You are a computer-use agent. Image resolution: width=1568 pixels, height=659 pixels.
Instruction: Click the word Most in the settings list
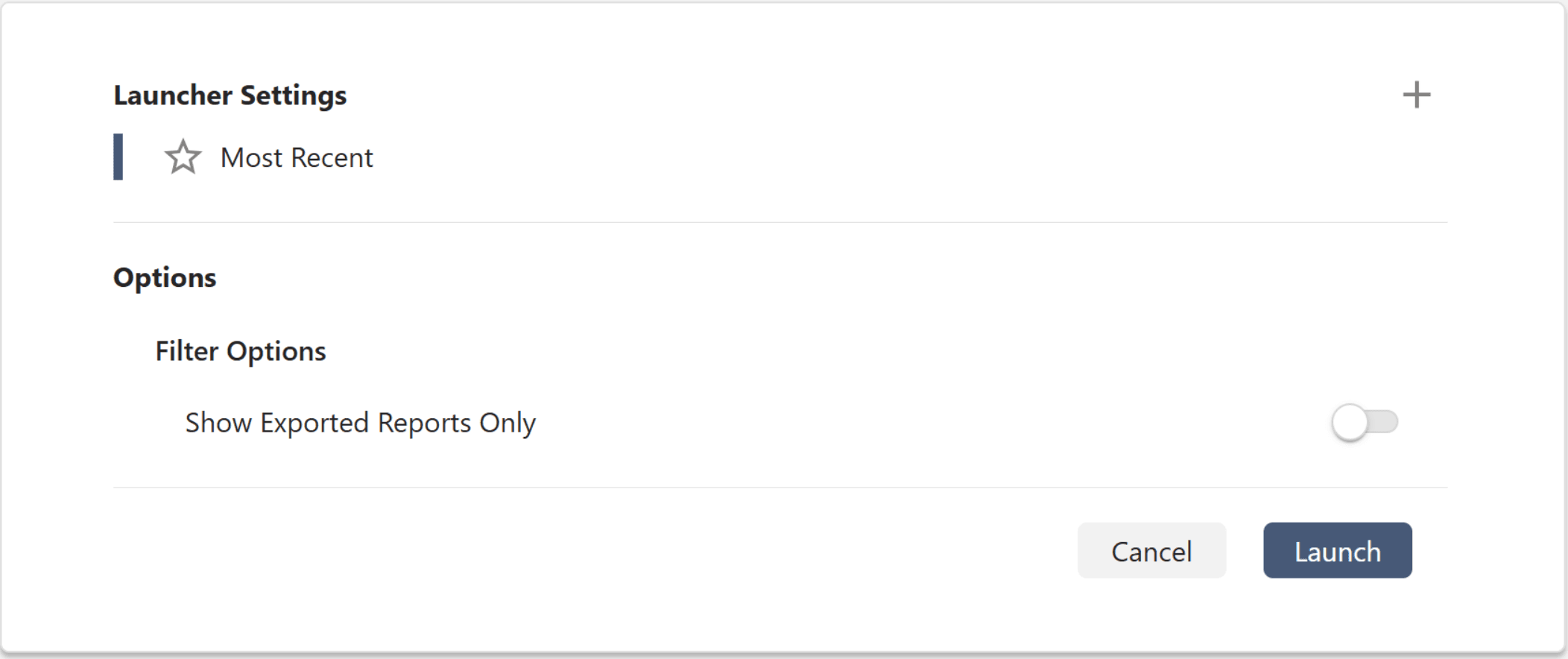click(251, 158)
